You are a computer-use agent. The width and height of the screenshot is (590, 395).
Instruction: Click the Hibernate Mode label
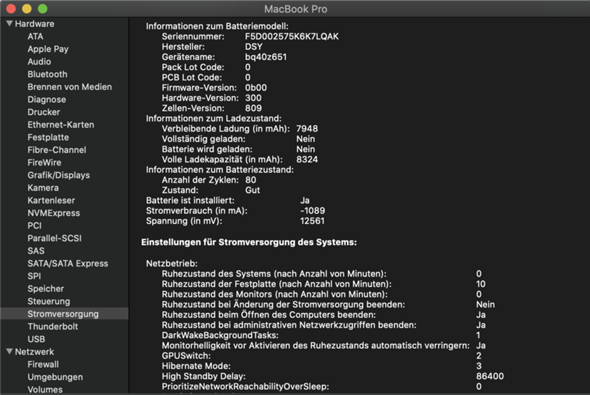pos(196,366)
